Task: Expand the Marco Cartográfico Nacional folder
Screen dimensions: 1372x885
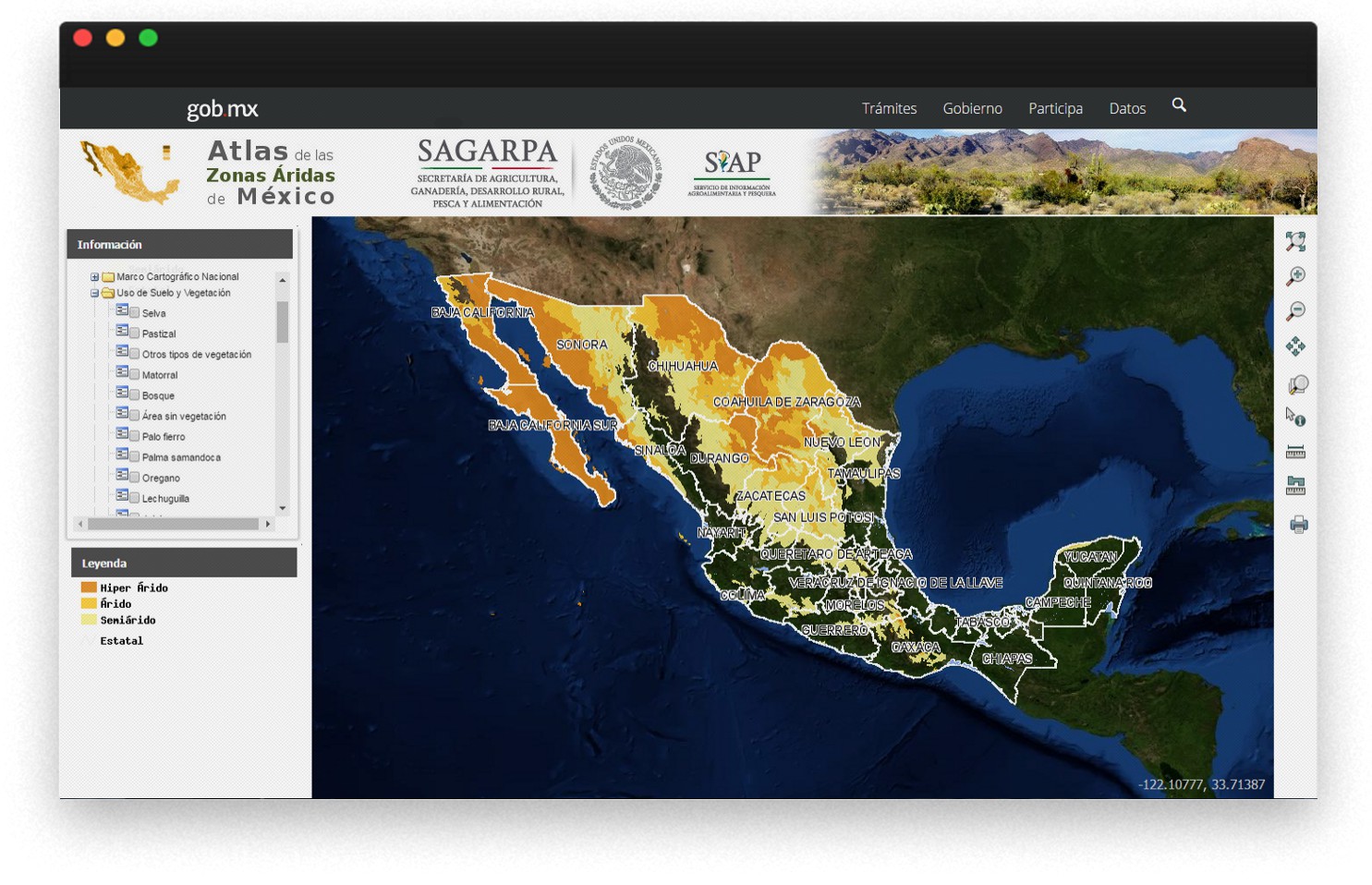Action: click(x=94, y=277)
